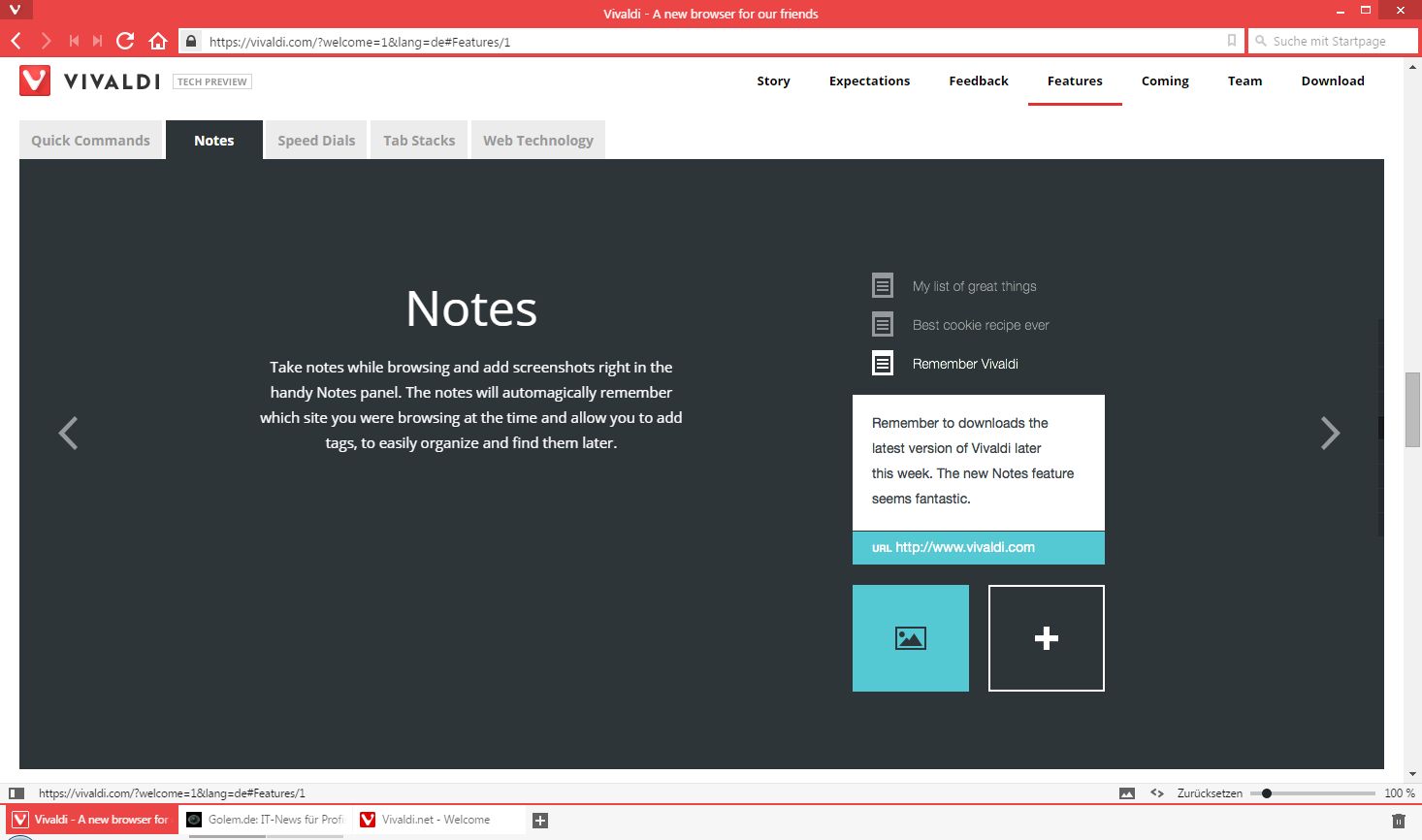This screenshot has height=840, width=1422.
Task: Switch to Golem.de browser tab
Action: [266, 820]
